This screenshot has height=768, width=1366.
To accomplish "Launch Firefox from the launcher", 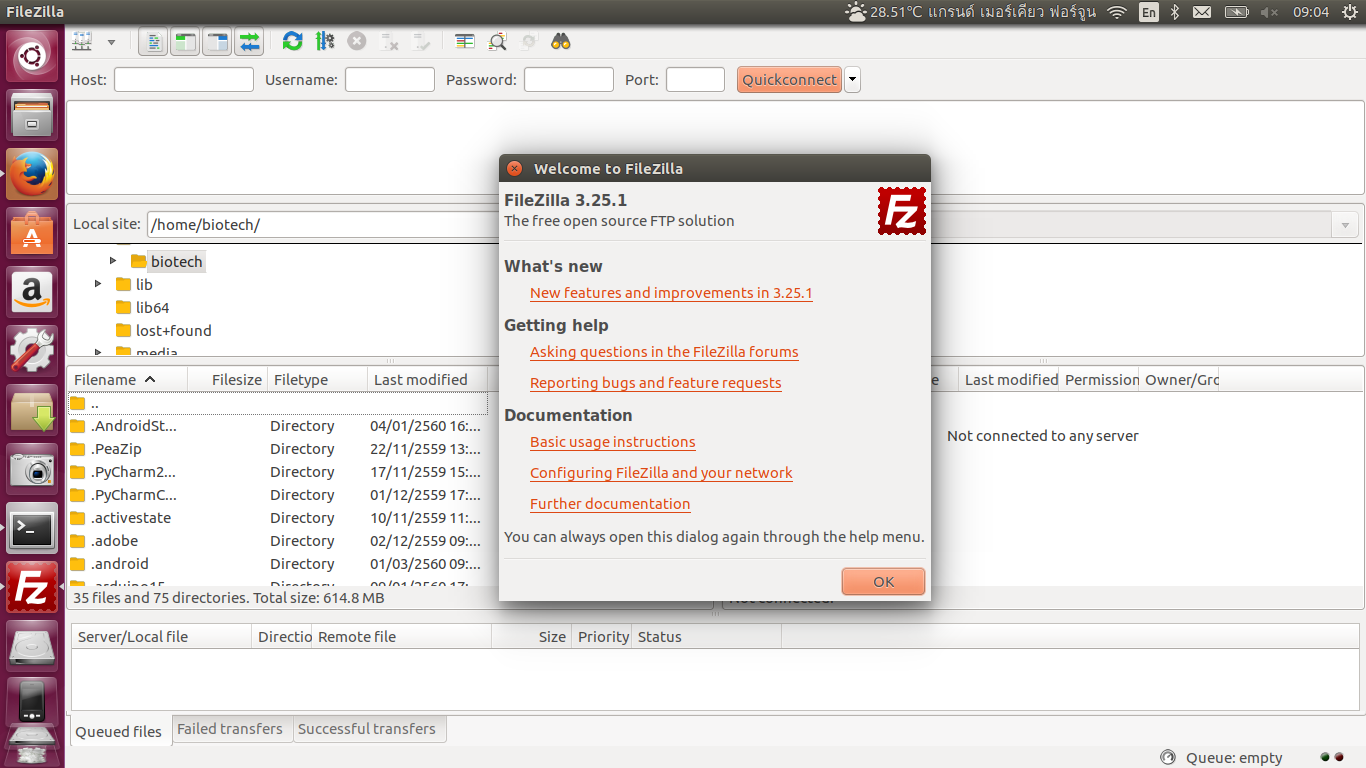I will (x=32, y=173).
